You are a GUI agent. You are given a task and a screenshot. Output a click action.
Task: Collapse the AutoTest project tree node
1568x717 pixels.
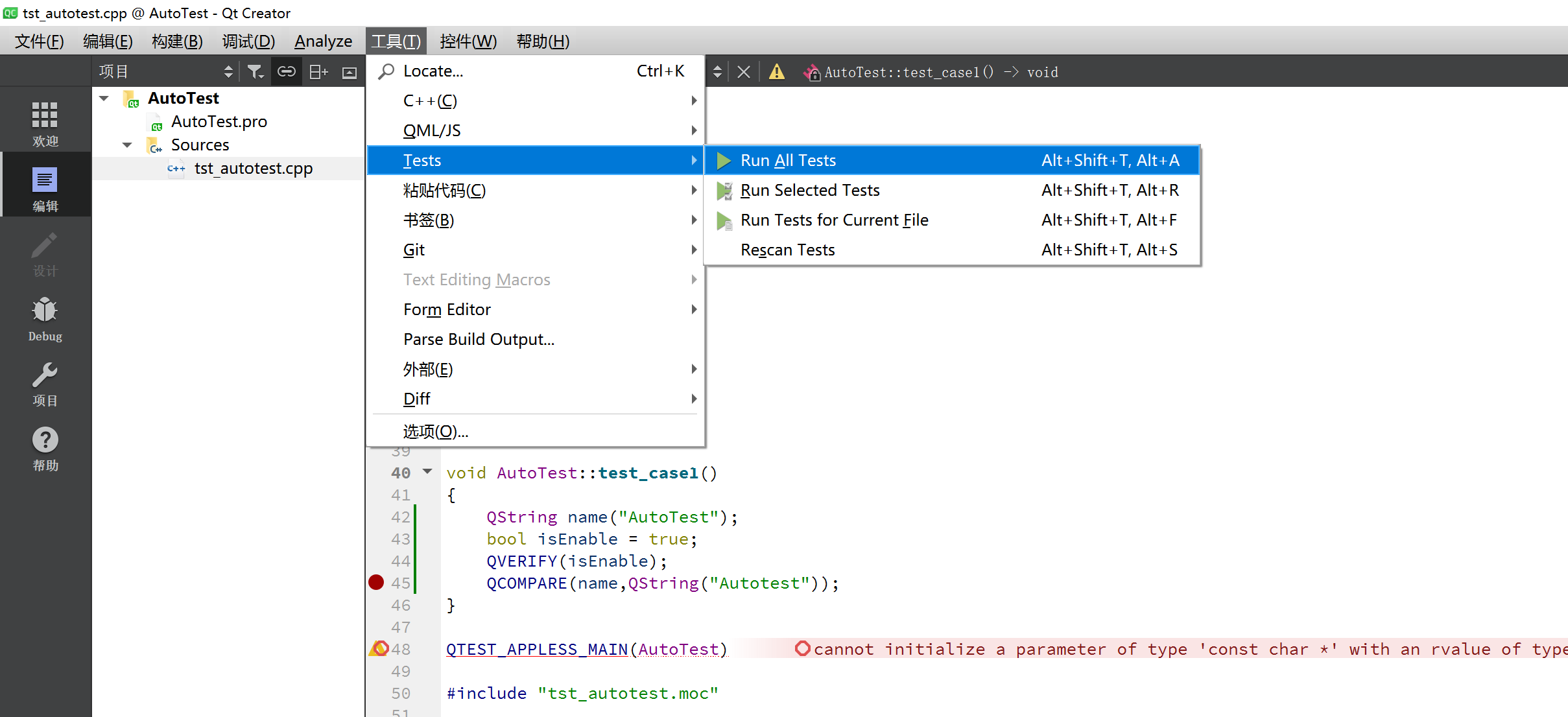click(x=104, y=99)
